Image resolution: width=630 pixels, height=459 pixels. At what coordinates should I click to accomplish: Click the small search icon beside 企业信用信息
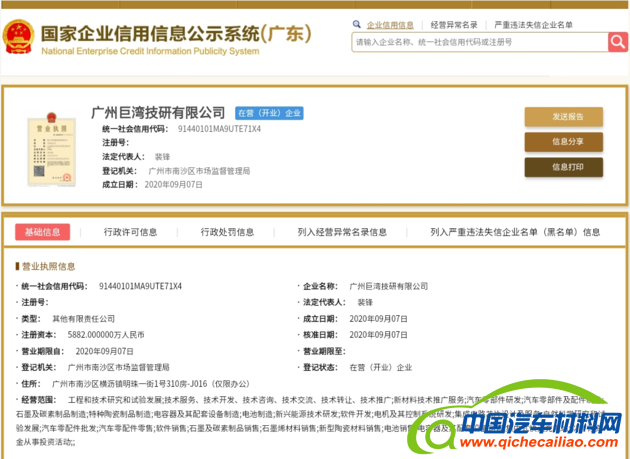coord(358,24)
